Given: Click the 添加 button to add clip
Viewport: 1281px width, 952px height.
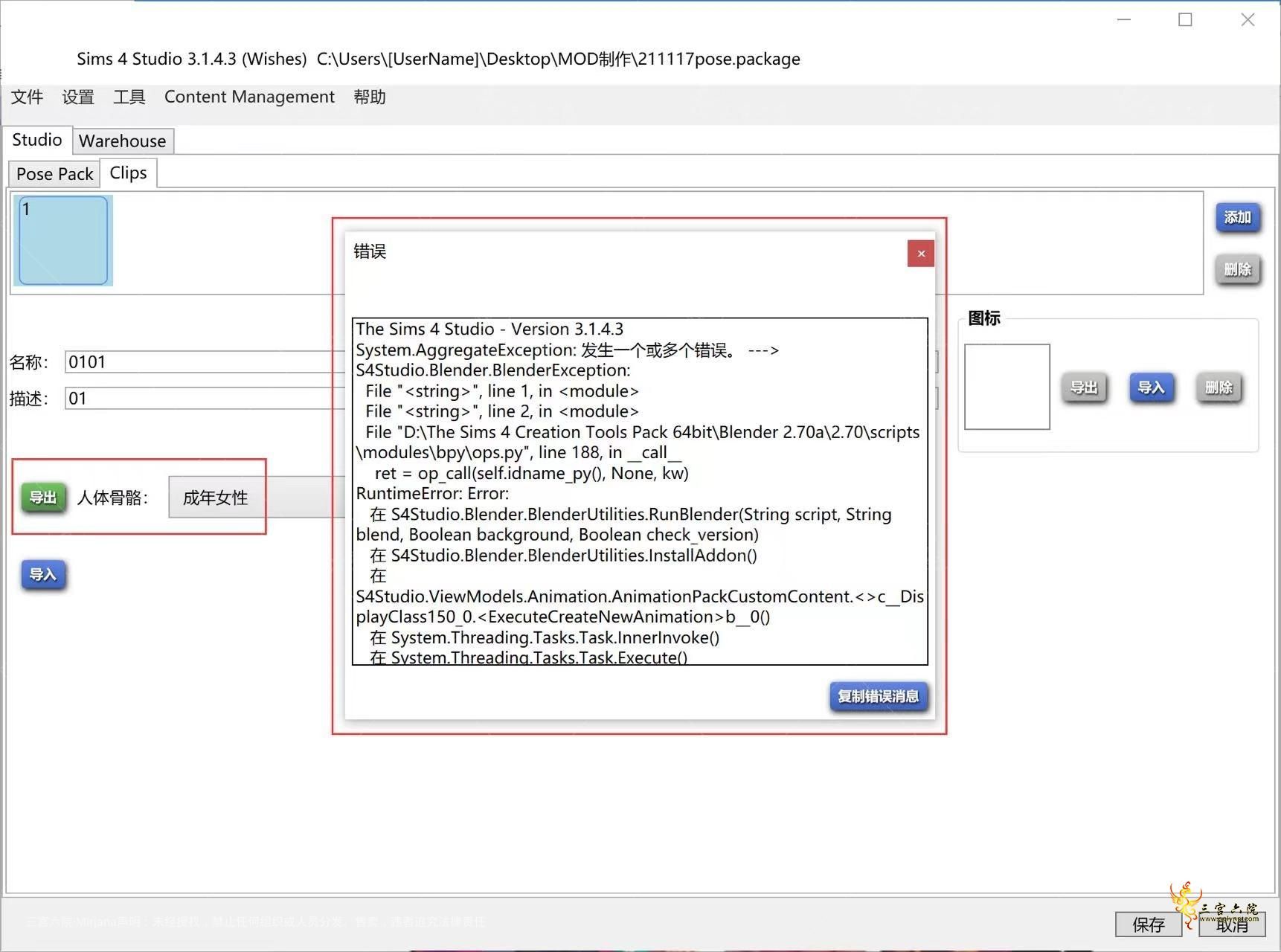Looking at the screenshot, I should pos(1238,217).
